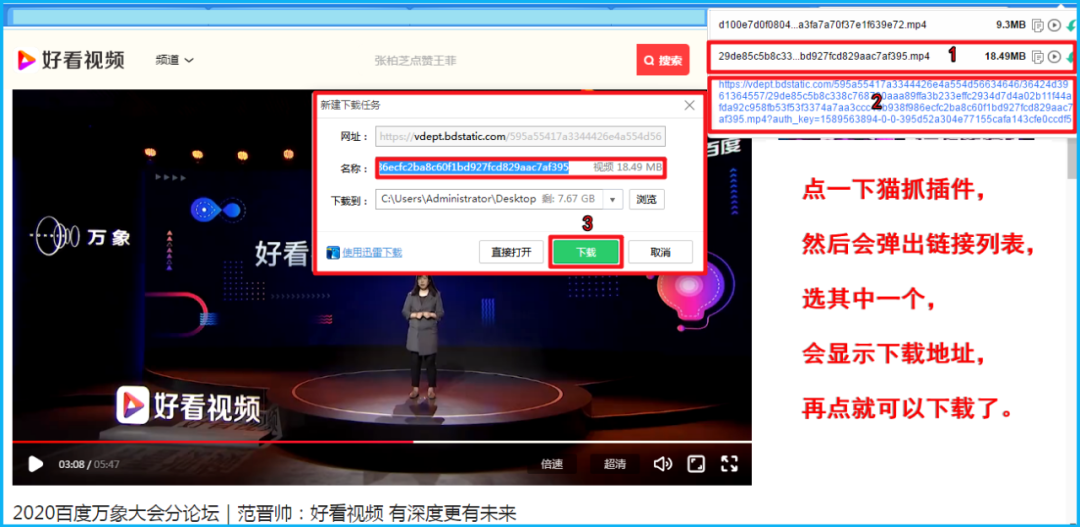Viewport: 1080px width, 527px height.
Task: Preview the 18.49MB mp4 entry
Action: tap(1054, 56)
